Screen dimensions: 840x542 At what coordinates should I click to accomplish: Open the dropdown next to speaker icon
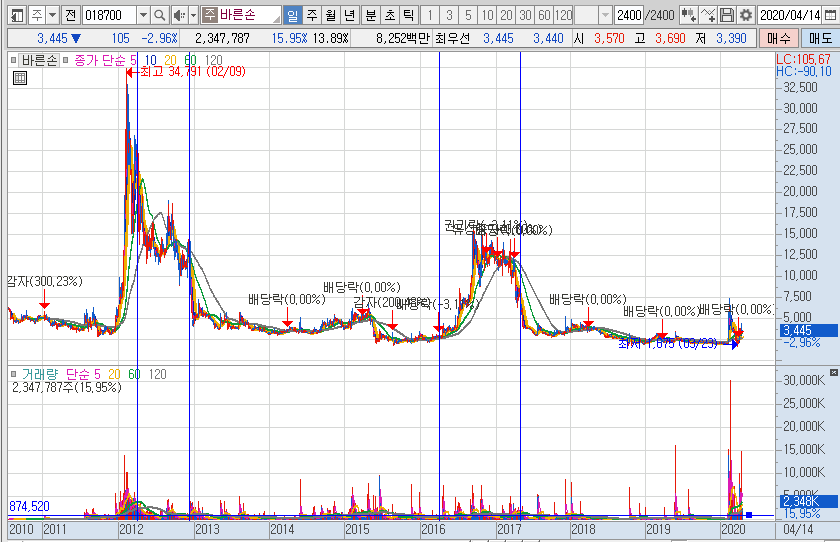coord(192,15)
